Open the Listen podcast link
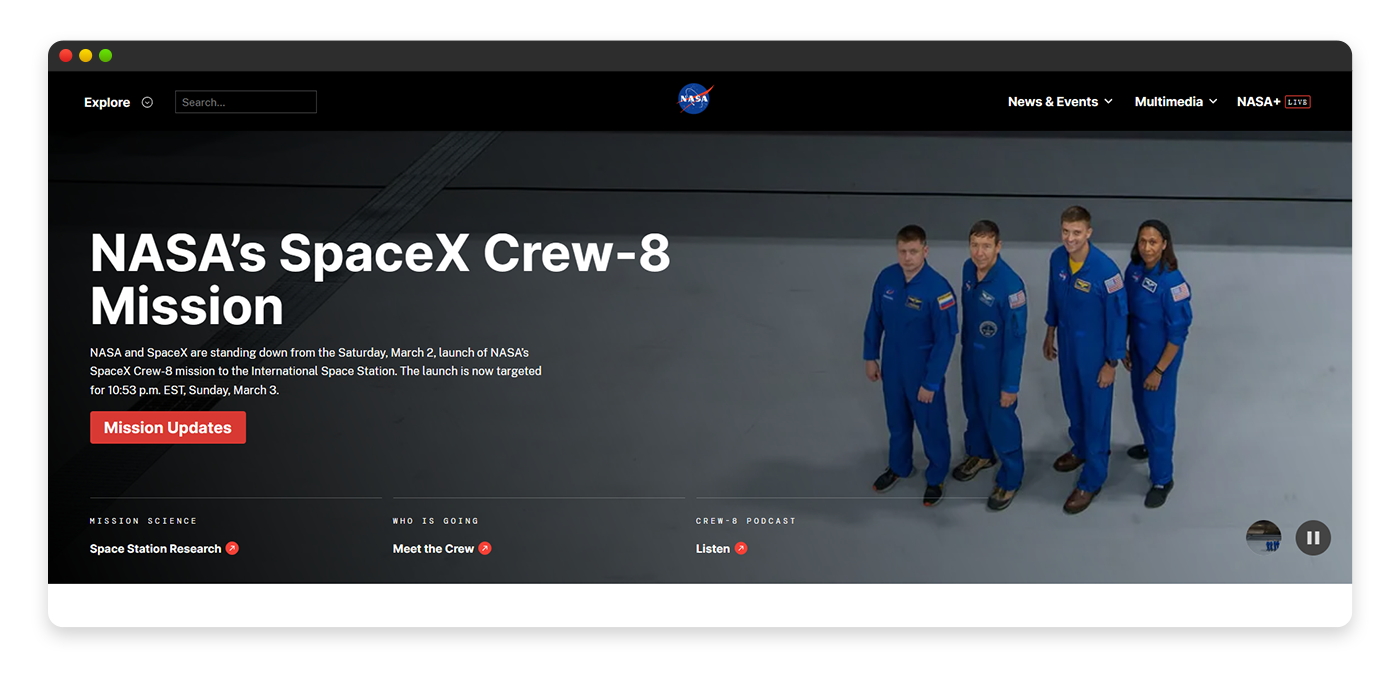This screenshot has width=1400, height=700. 713,548
